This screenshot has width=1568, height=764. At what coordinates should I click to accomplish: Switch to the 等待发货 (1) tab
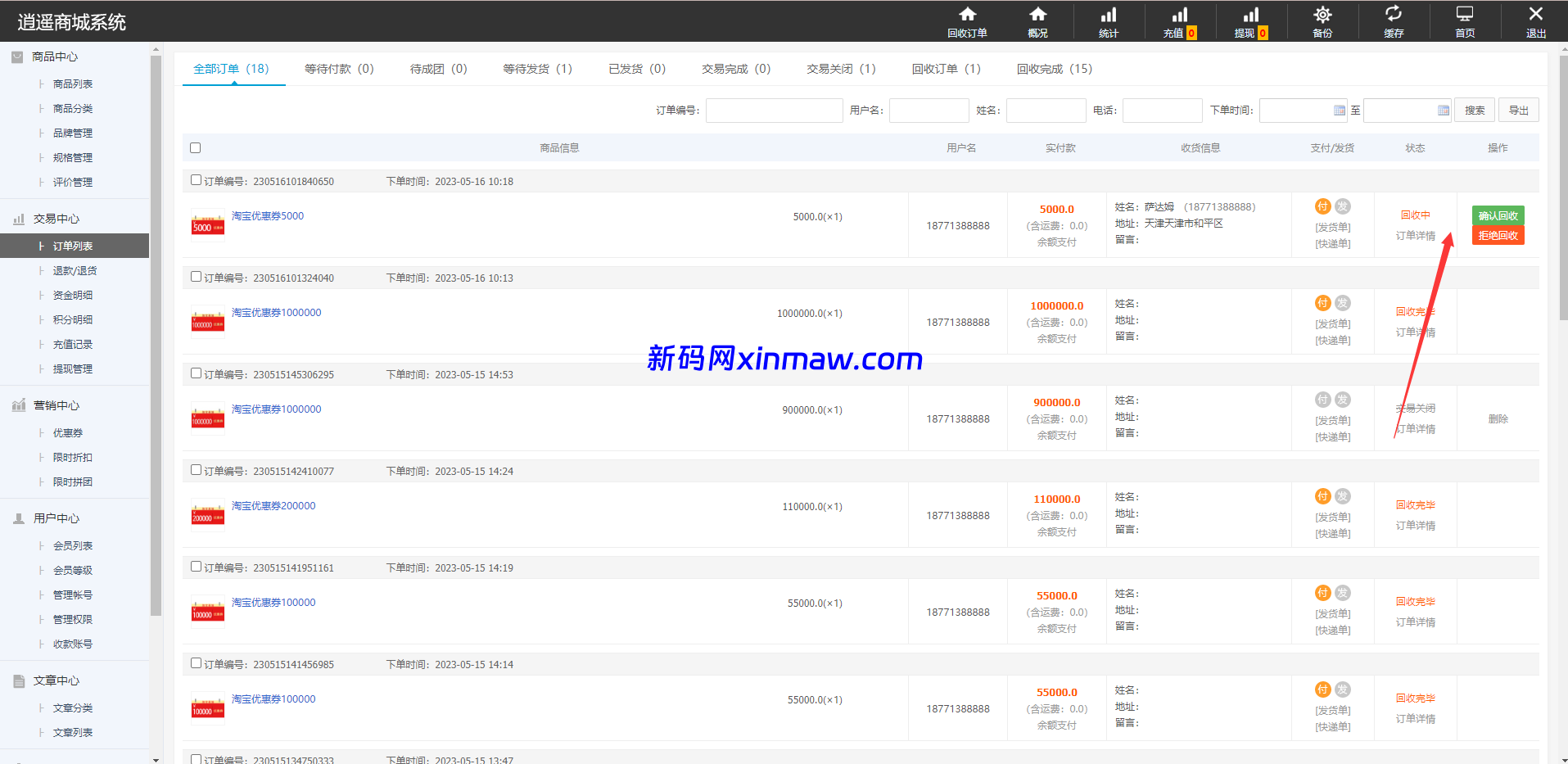tap(537, 69)
